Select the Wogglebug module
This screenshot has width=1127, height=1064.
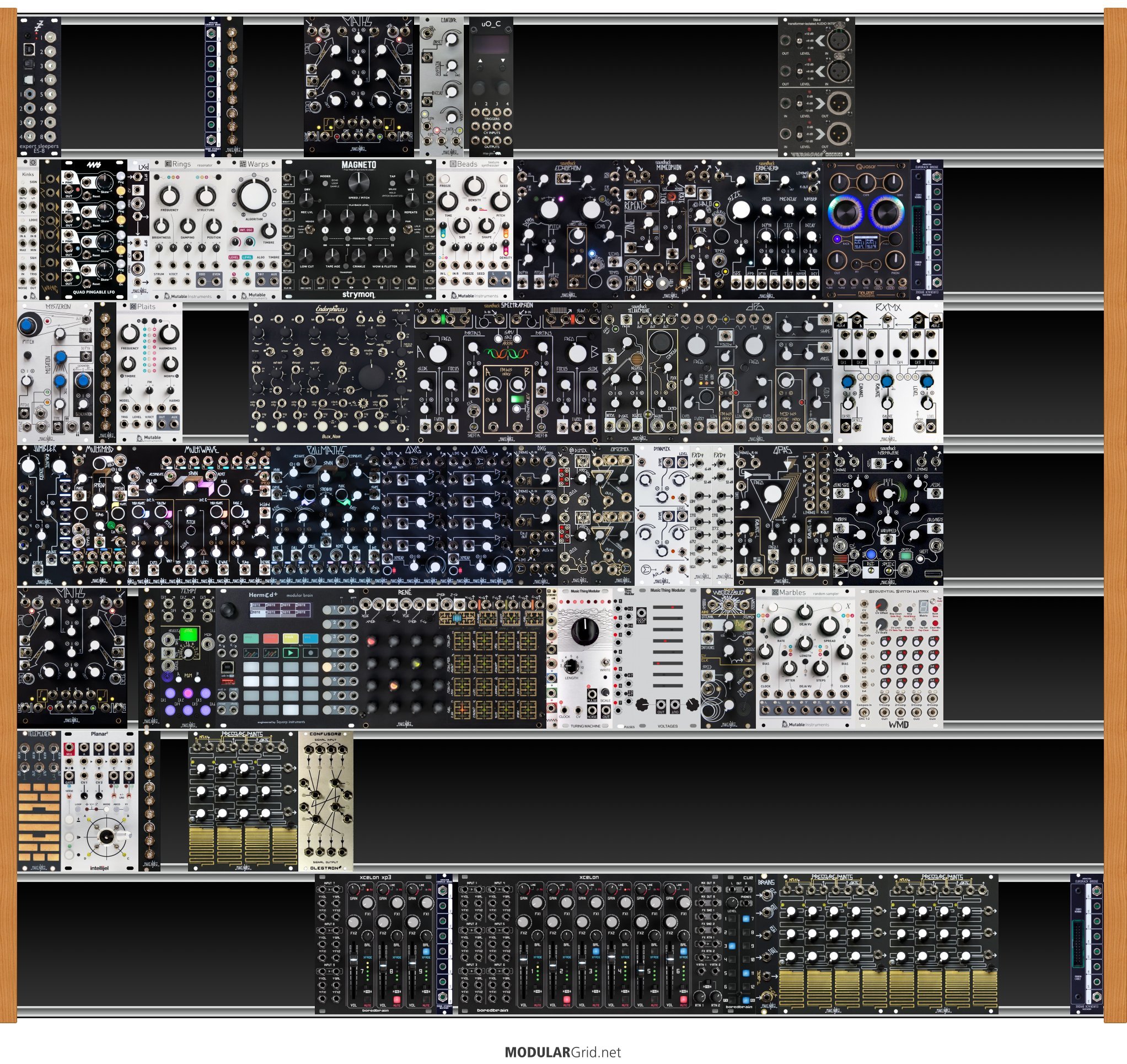[x=728, y=658]
